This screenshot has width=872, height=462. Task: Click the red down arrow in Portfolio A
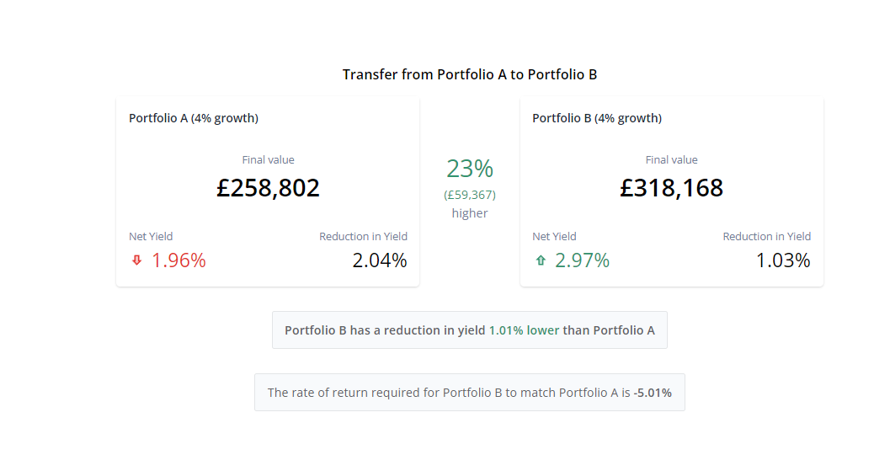137,261
